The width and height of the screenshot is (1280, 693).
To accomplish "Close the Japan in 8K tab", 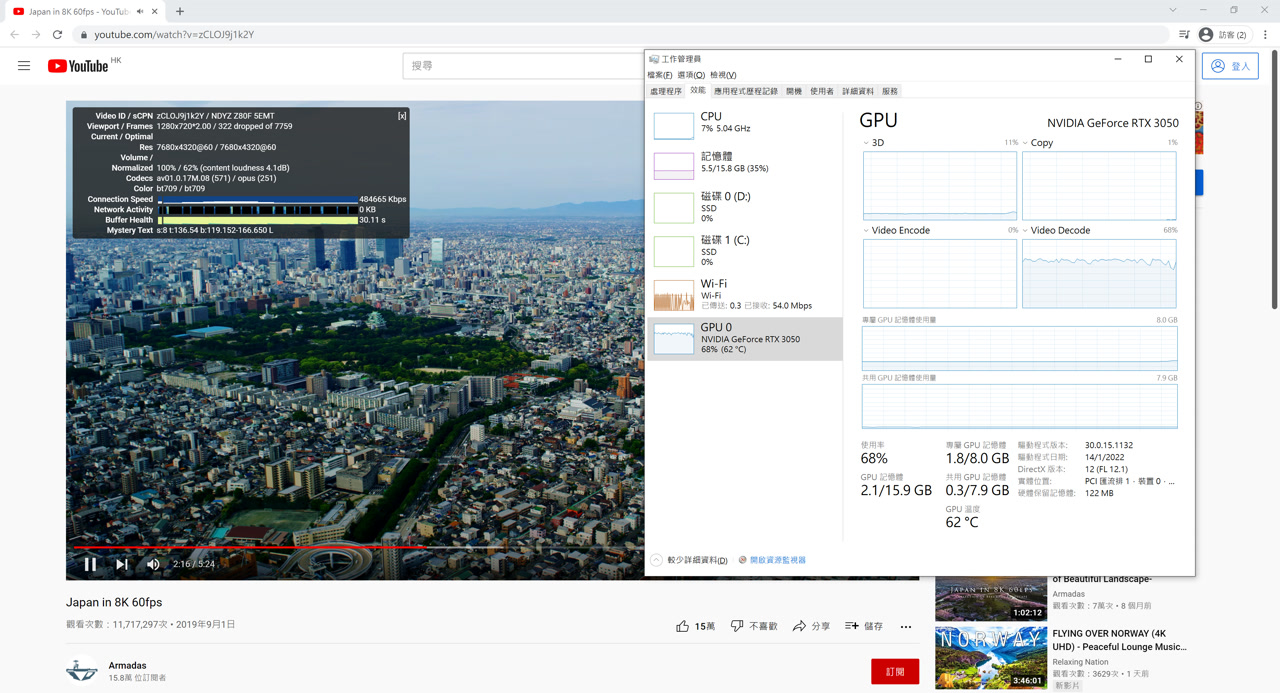I will [x=155, y=11].
